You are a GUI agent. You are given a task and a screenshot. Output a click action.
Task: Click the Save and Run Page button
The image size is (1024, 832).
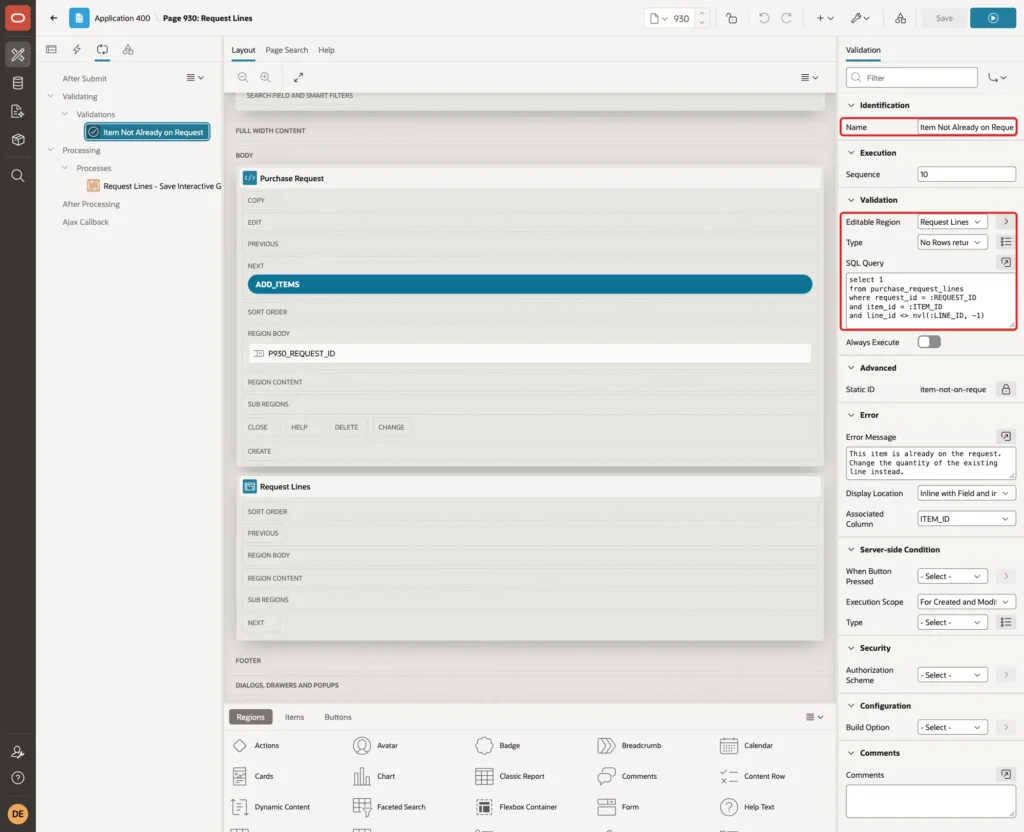[993, 18]
